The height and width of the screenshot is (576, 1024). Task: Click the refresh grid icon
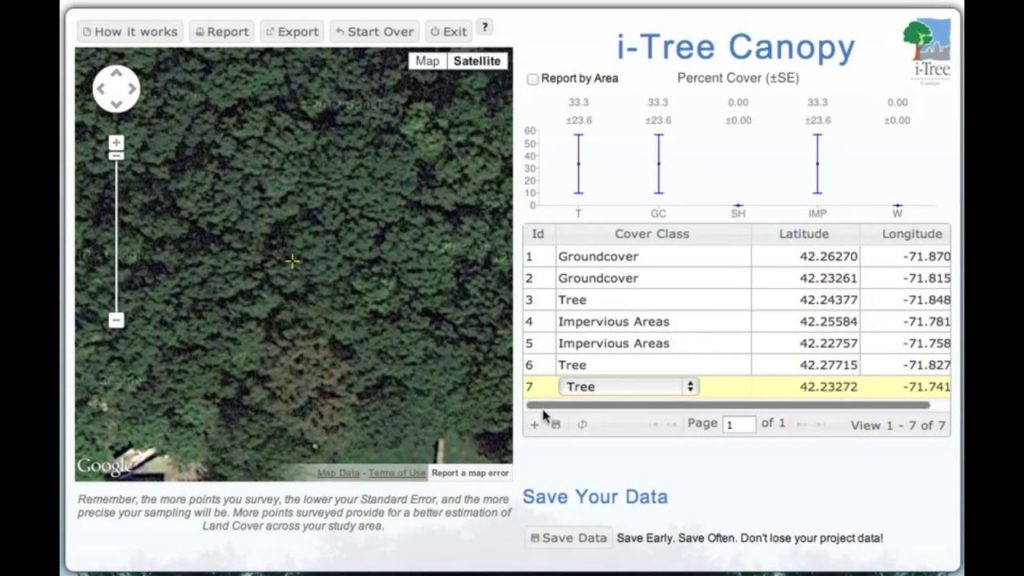pos(582,424)
